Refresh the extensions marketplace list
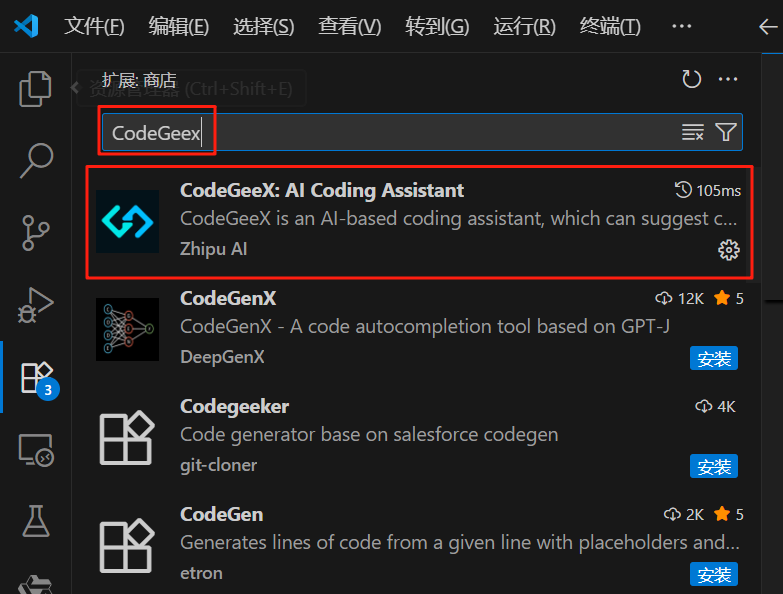This screenshot has height=594, width=783. coord(692,79)
